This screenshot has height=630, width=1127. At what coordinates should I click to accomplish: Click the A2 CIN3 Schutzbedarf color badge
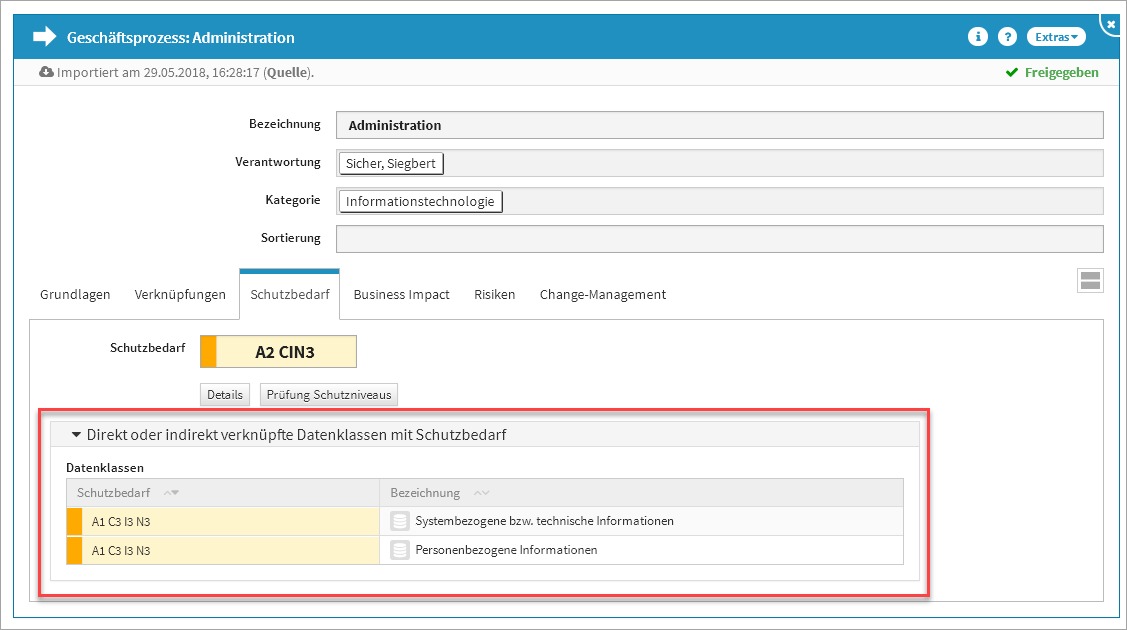278,352
